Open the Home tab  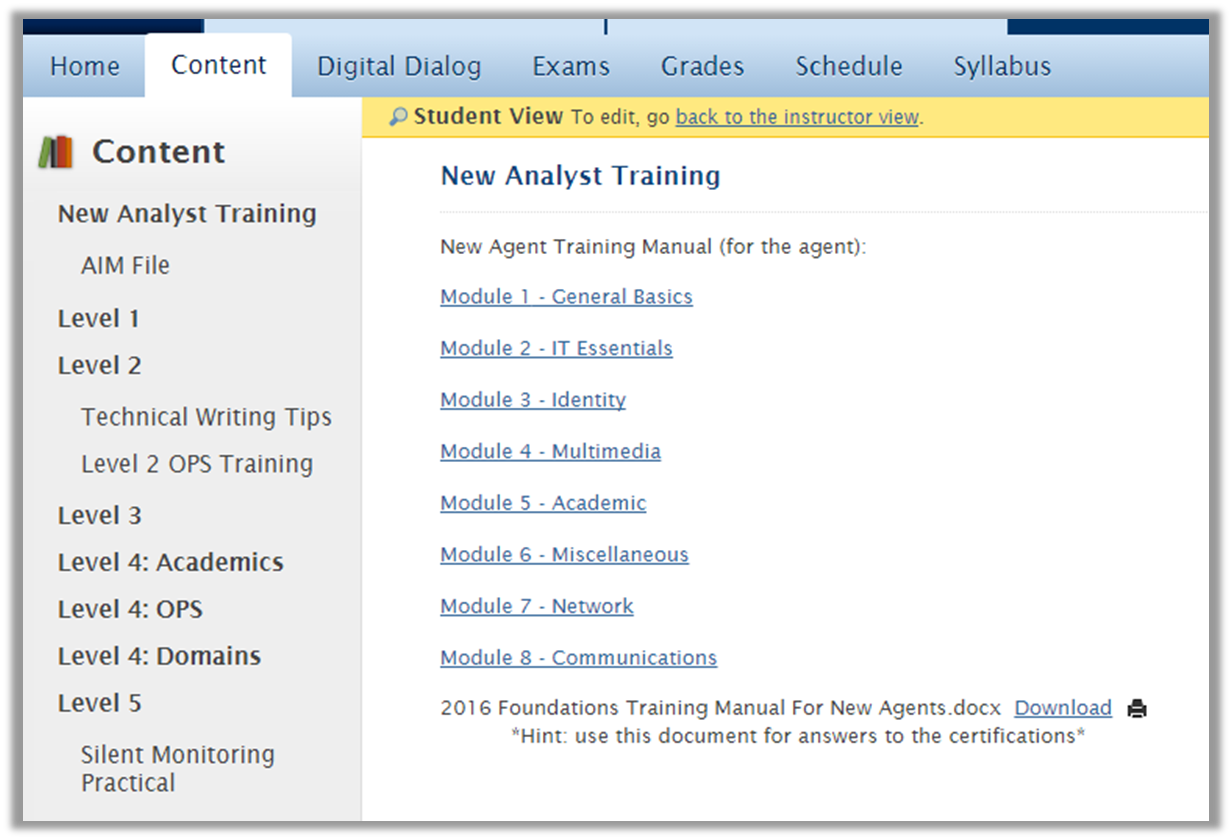tap(84, 65)
